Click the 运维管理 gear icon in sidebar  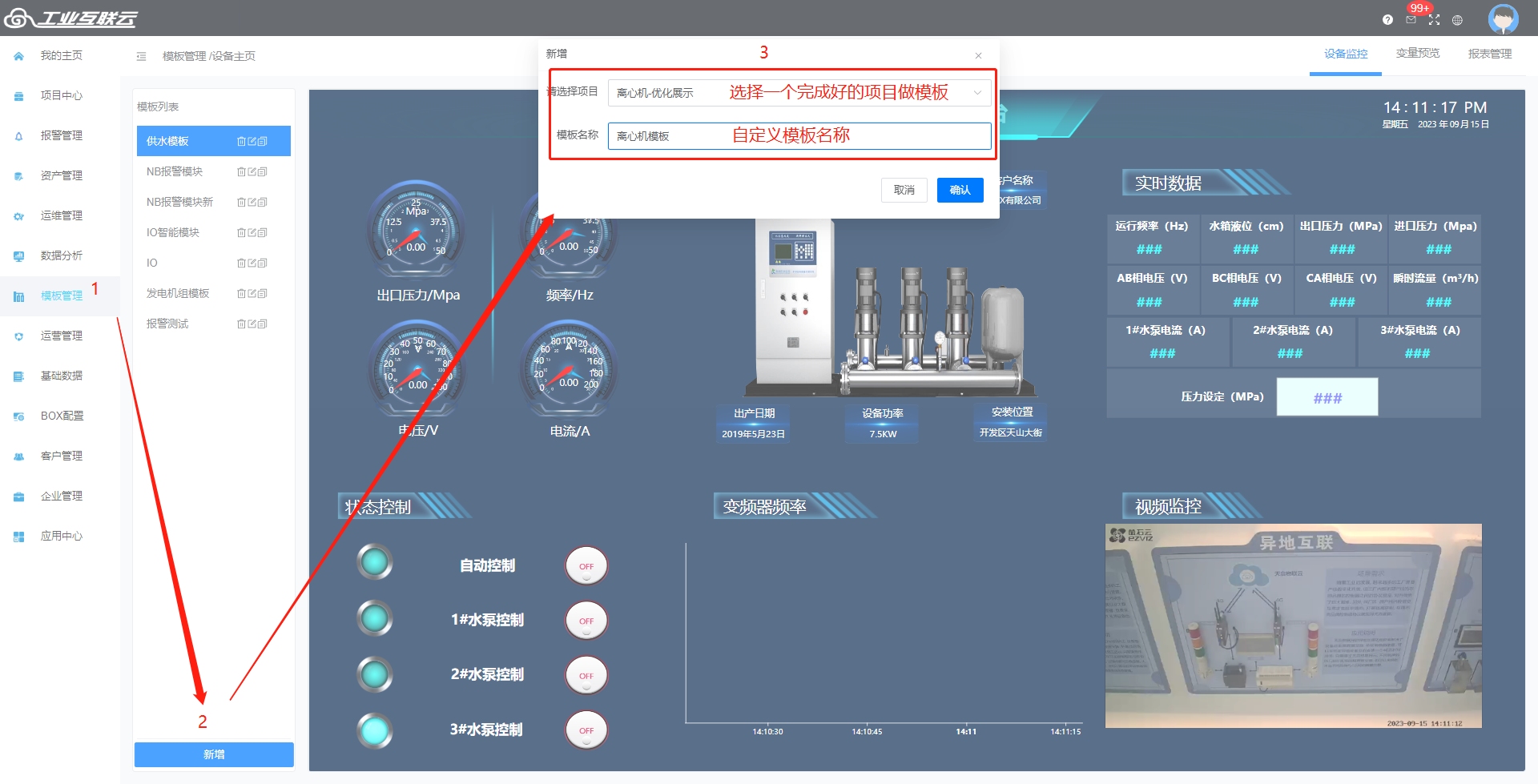(x=18, y=216)
